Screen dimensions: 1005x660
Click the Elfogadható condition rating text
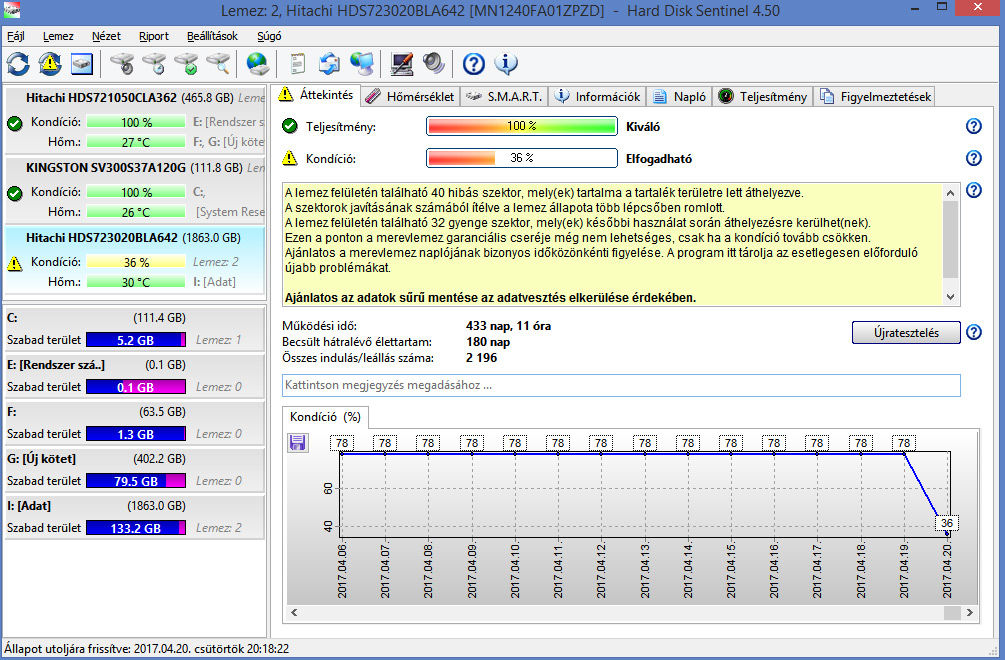coord(659,159)
